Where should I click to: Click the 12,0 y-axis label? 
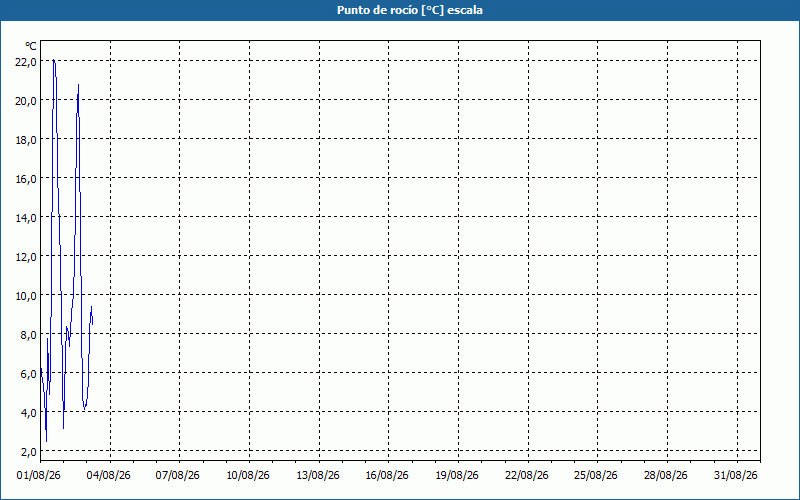(26, 257)
